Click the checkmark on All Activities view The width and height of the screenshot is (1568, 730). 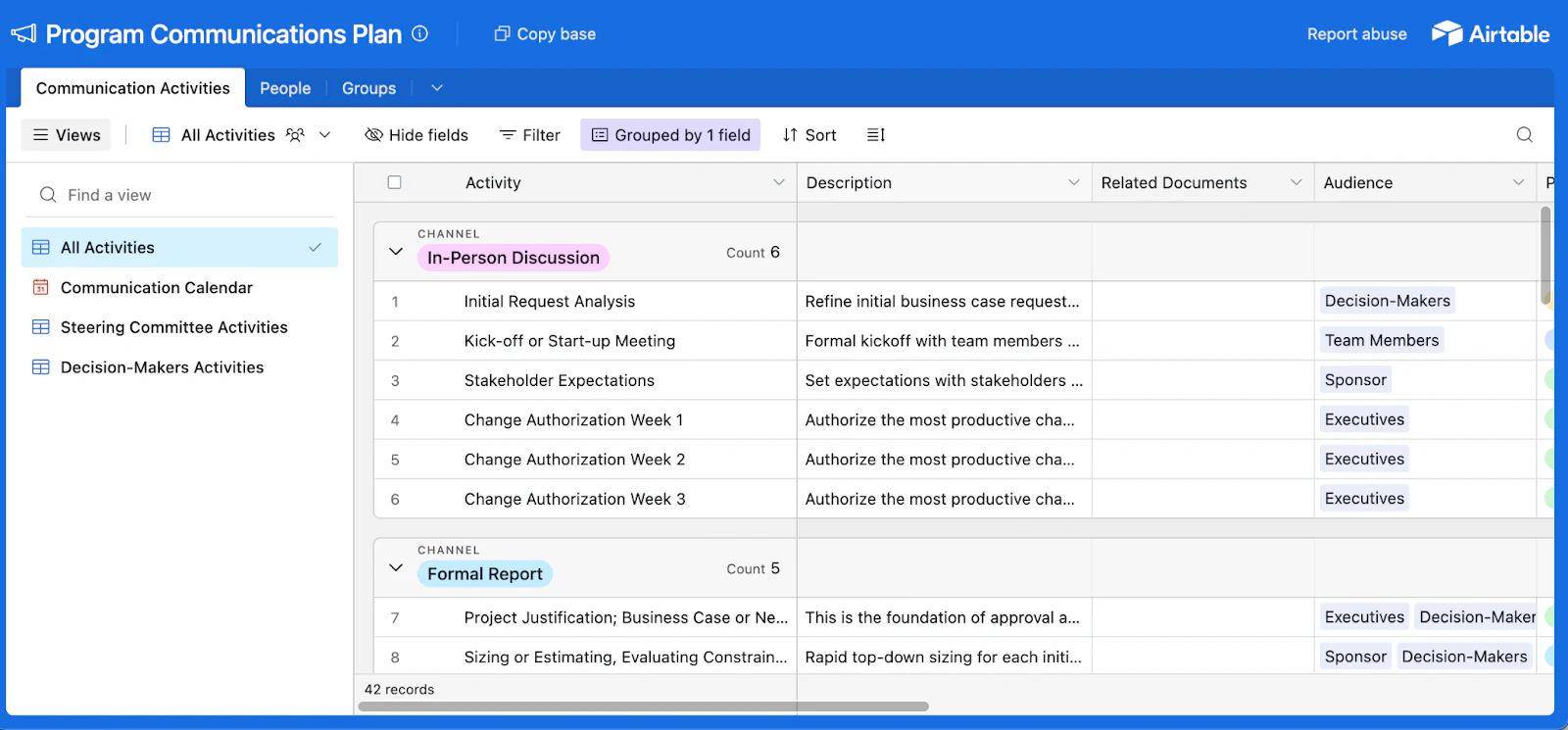315,247
